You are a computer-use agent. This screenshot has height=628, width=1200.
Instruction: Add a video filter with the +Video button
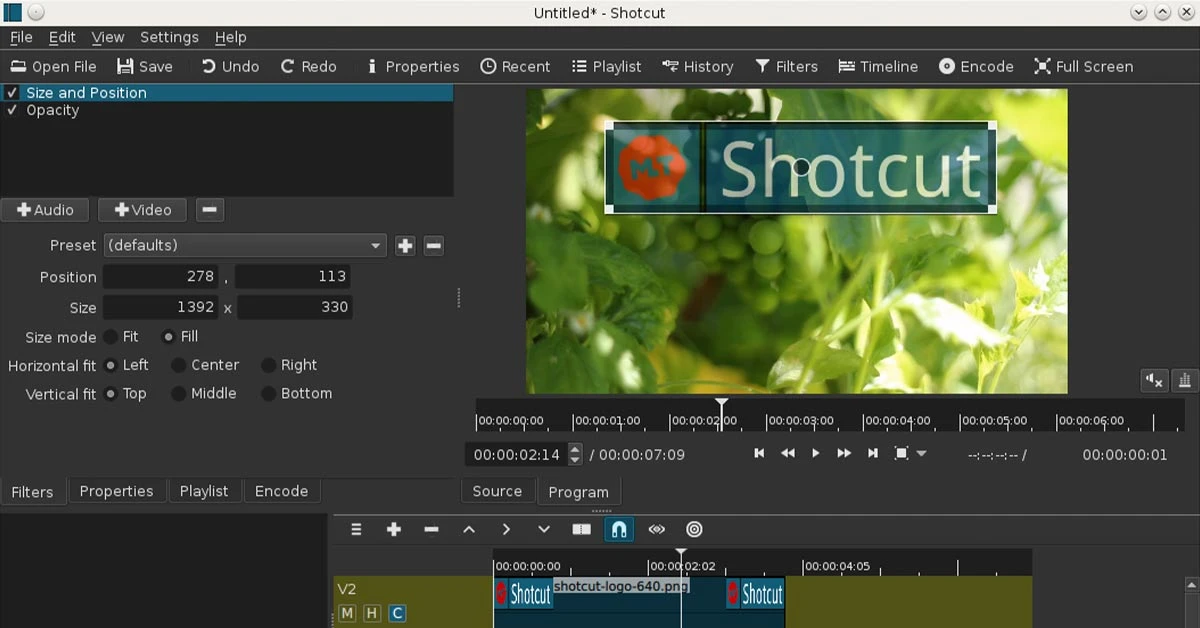pyautogui.click(x=142, y=210)
